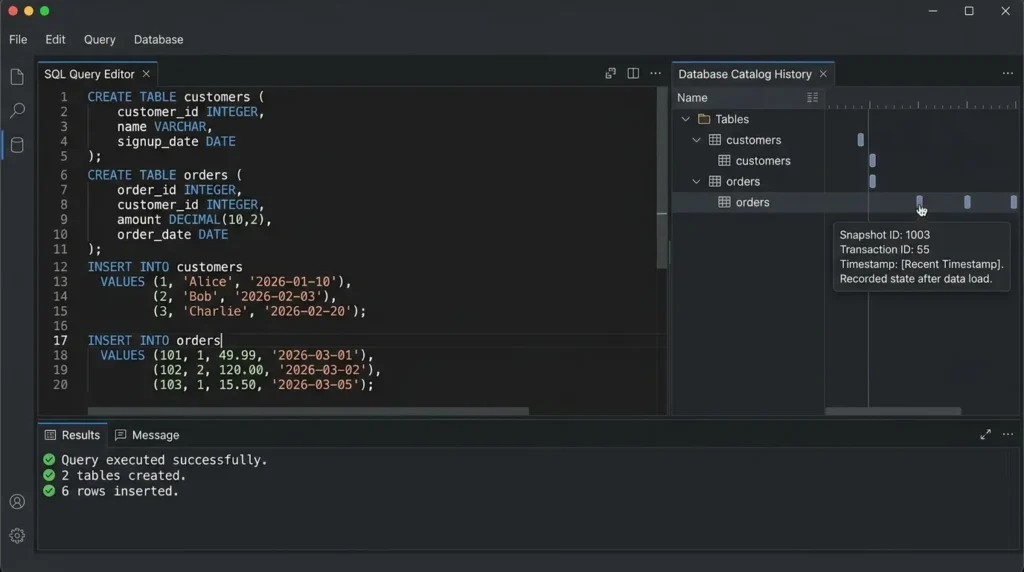Screen dimensions: 1024x572
Task: Click the parent orders table icon
Action: click(715, 182)
